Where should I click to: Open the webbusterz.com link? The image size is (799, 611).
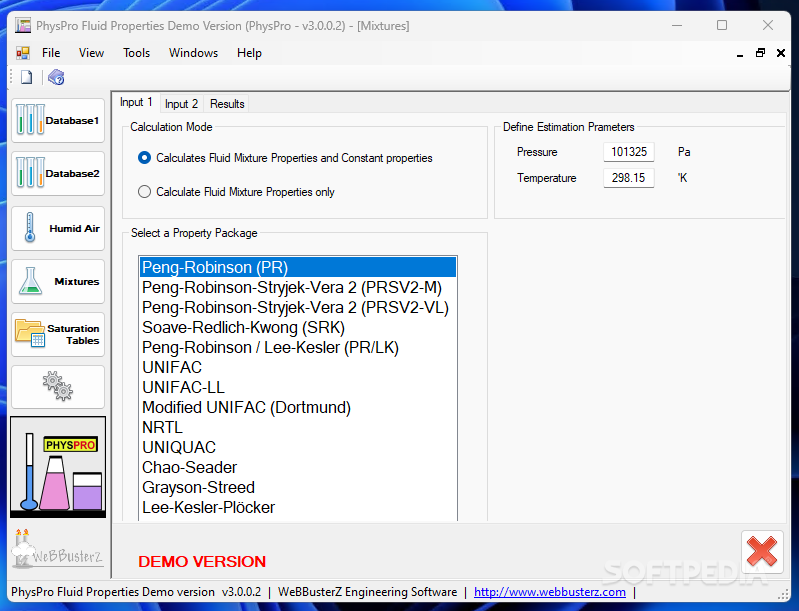point(550,592)
